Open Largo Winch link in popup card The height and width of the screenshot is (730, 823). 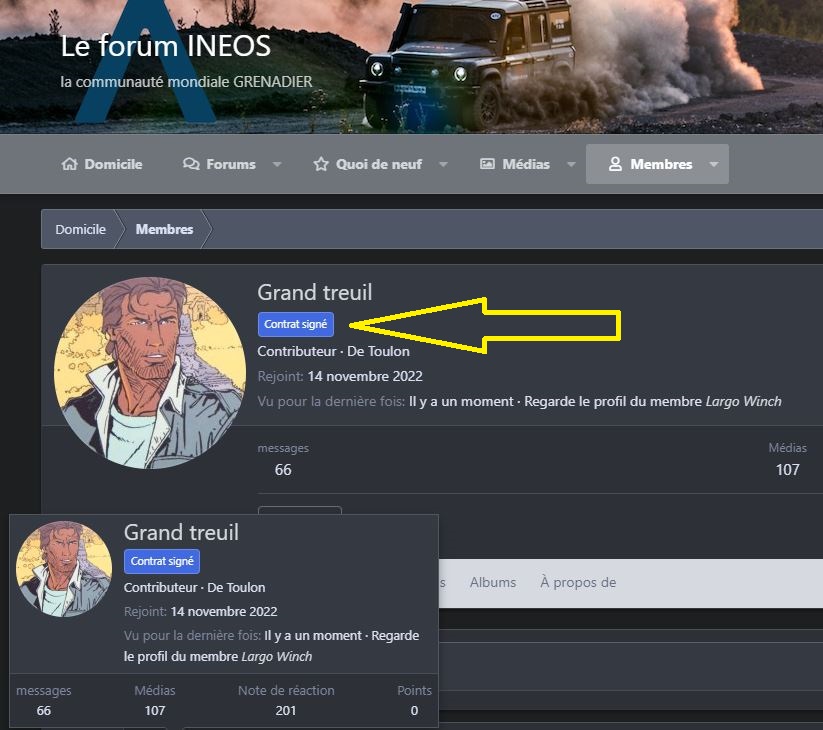pyautogui.click(x=277, y=657)
